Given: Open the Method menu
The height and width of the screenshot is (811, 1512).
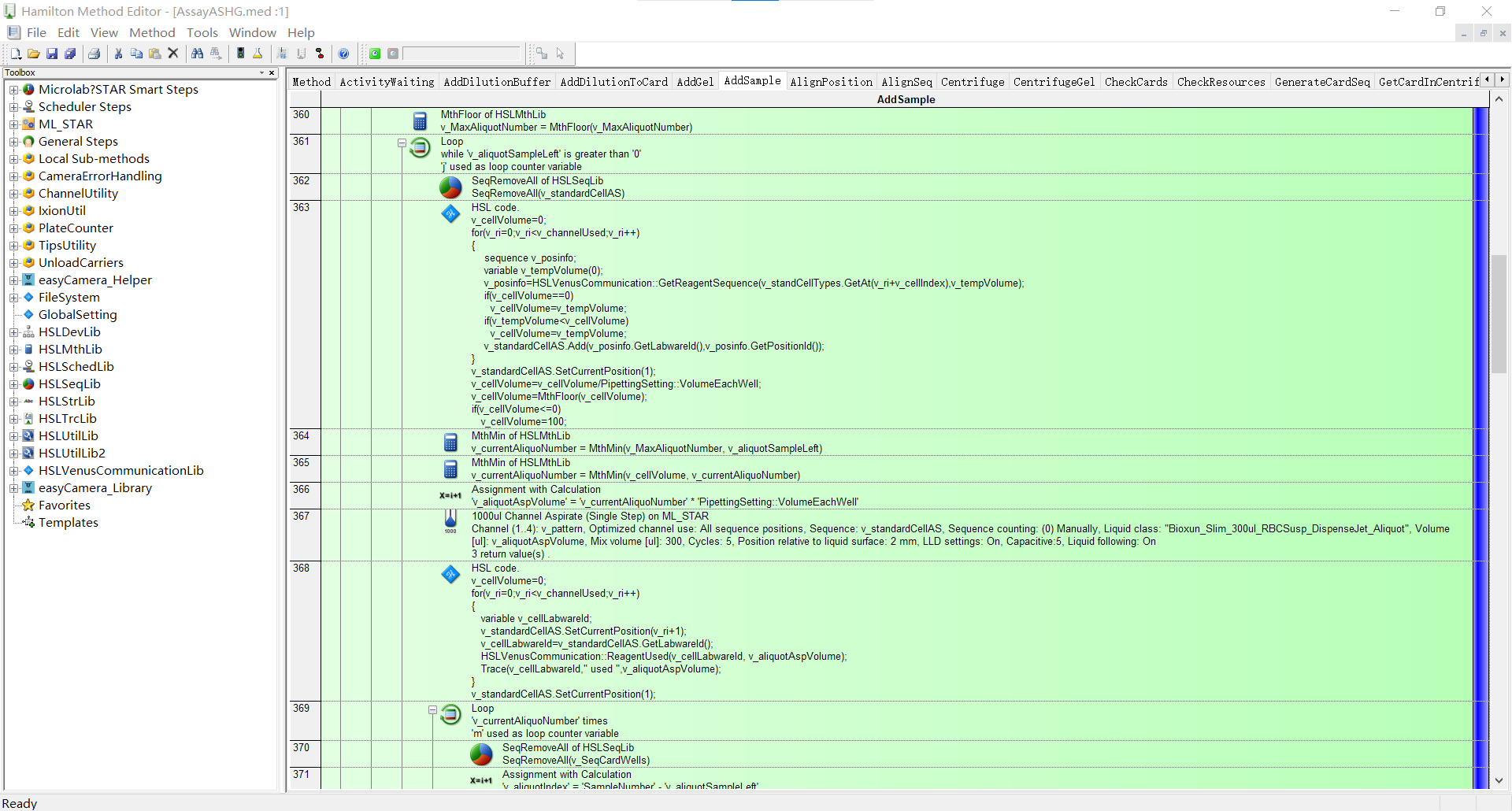Looking at the screenshot, I should 152,32.
